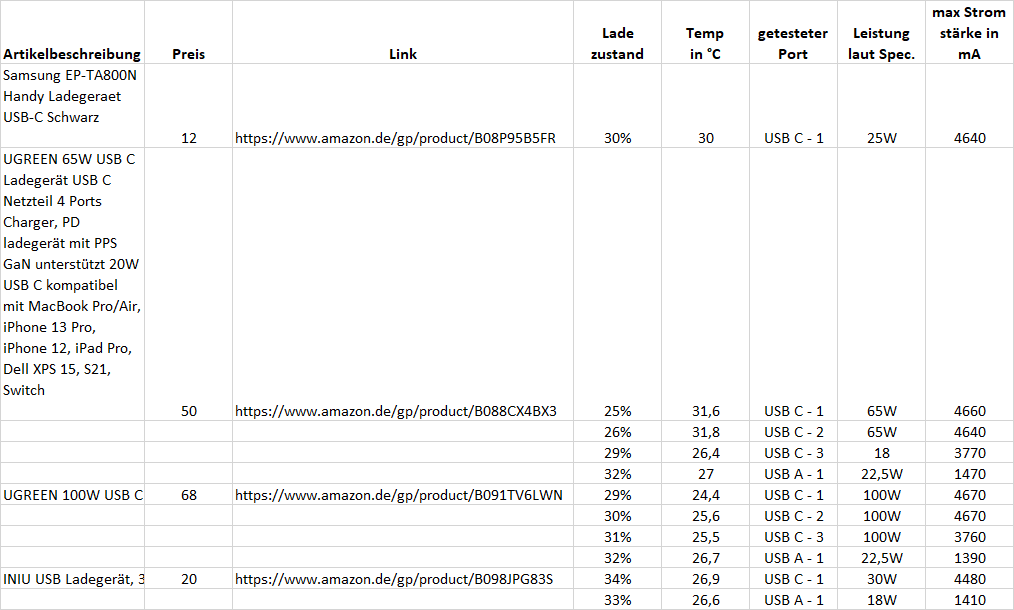
Task: Select the INIU USB Ladegerät cell
Action: point(72,579)
